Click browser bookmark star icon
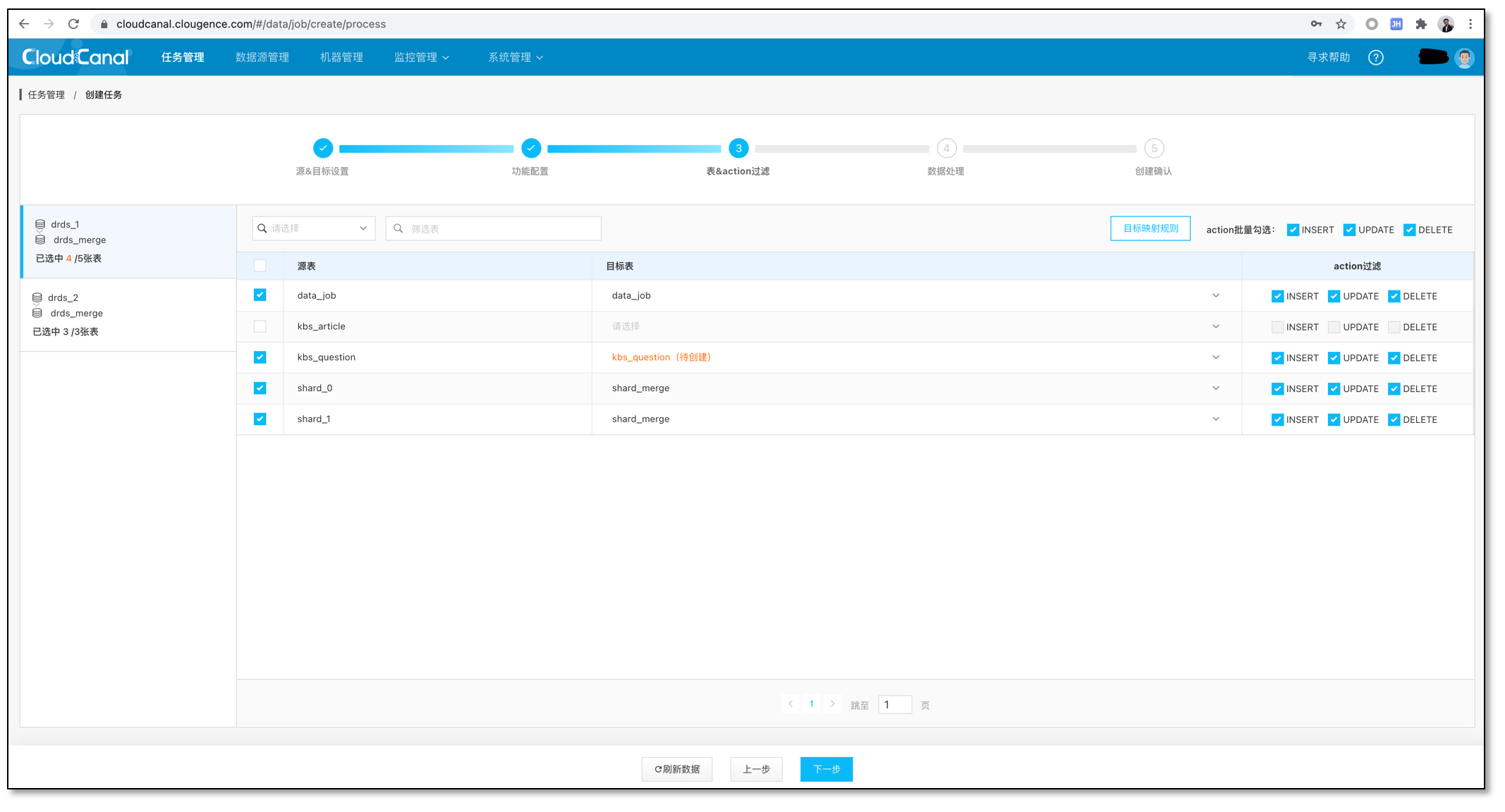 pyautogui.click(x=1341, y=24)
